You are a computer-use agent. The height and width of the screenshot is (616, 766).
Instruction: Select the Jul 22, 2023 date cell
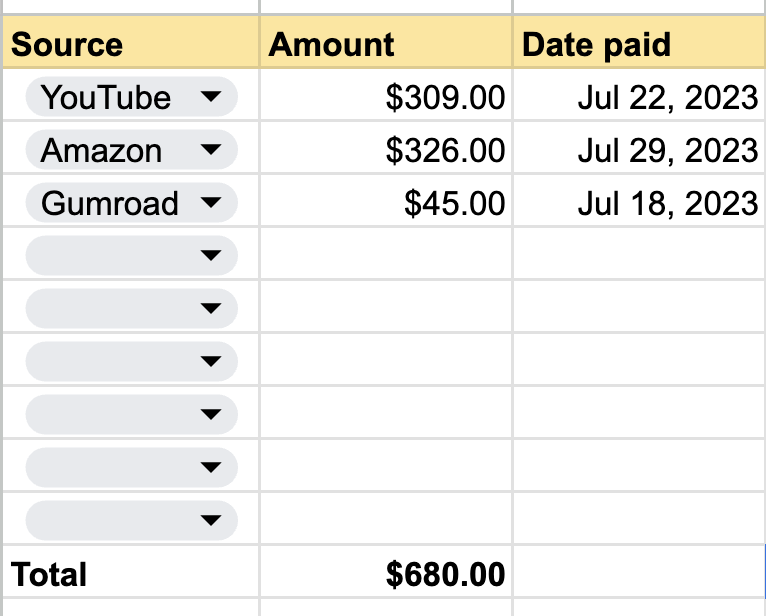click(639, 97)
